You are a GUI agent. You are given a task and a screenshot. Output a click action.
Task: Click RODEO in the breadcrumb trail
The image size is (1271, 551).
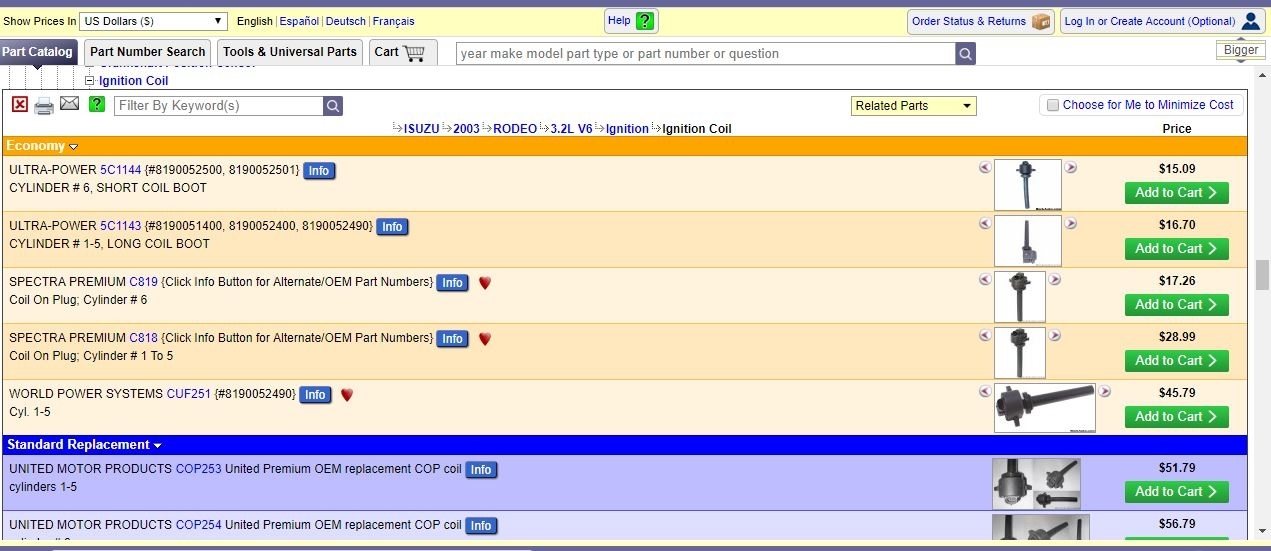click(x=515, y=129)
